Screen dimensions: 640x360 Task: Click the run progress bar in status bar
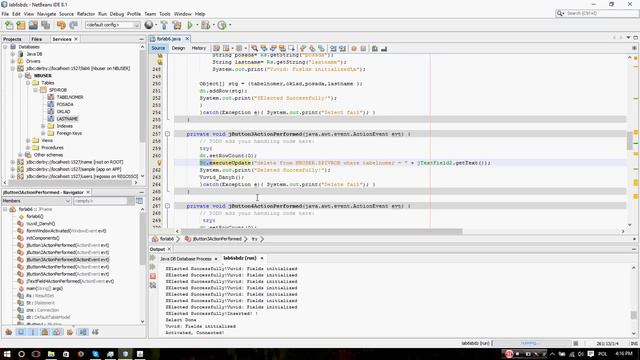coord(533,343)
